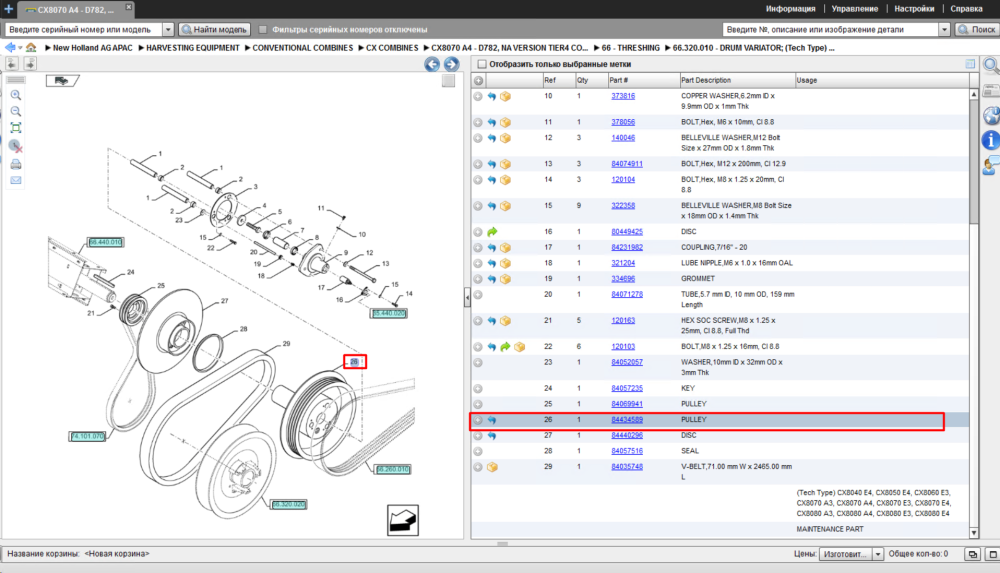The height and width of the screenshot is (573, 1000).
Task: Select row 10 COPPER WASHER circle toggle
Action: point(478,96)
